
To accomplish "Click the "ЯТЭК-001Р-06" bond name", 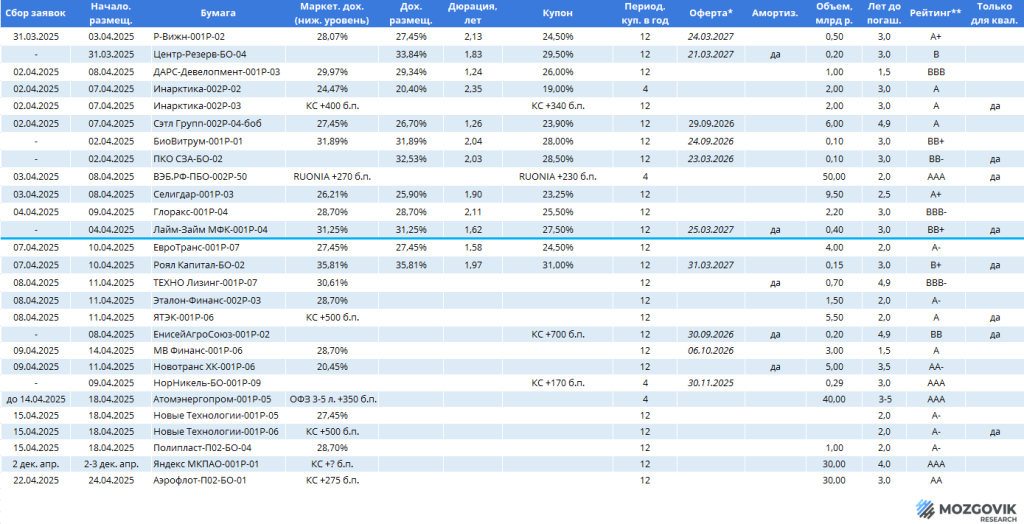I will pyautogui.click(x=185, y=318).
